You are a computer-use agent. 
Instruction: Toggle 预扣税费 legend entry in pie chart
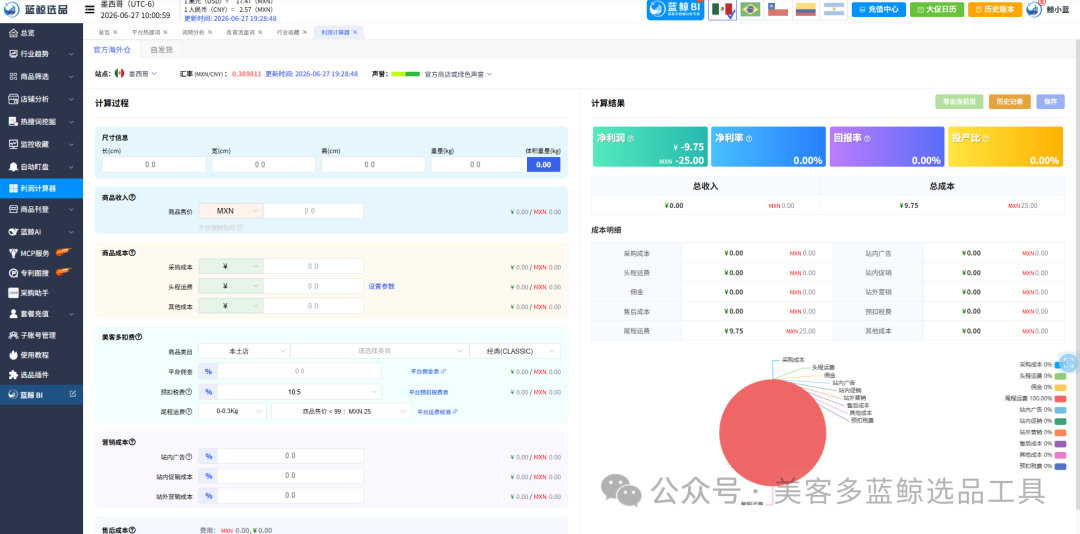tap(1043, 466)
